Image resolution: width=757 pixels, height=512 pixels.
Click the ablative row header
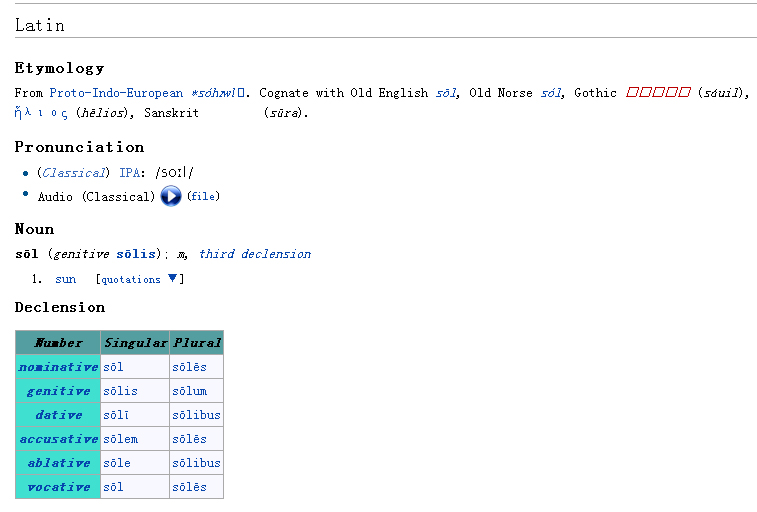click(58, 463)
